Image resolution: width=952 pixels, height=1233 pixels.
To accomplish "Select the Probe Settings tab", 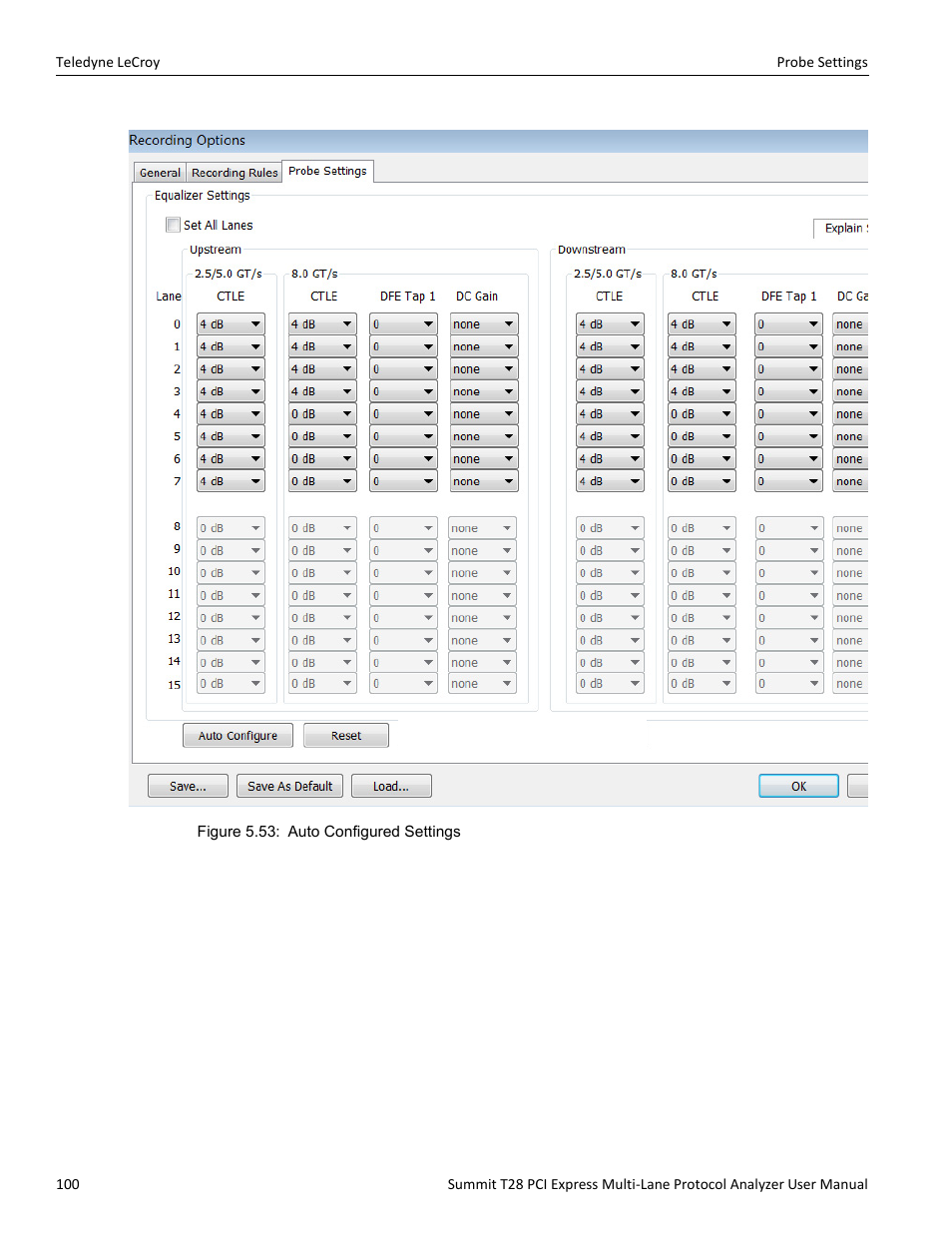I will point(327,172).
